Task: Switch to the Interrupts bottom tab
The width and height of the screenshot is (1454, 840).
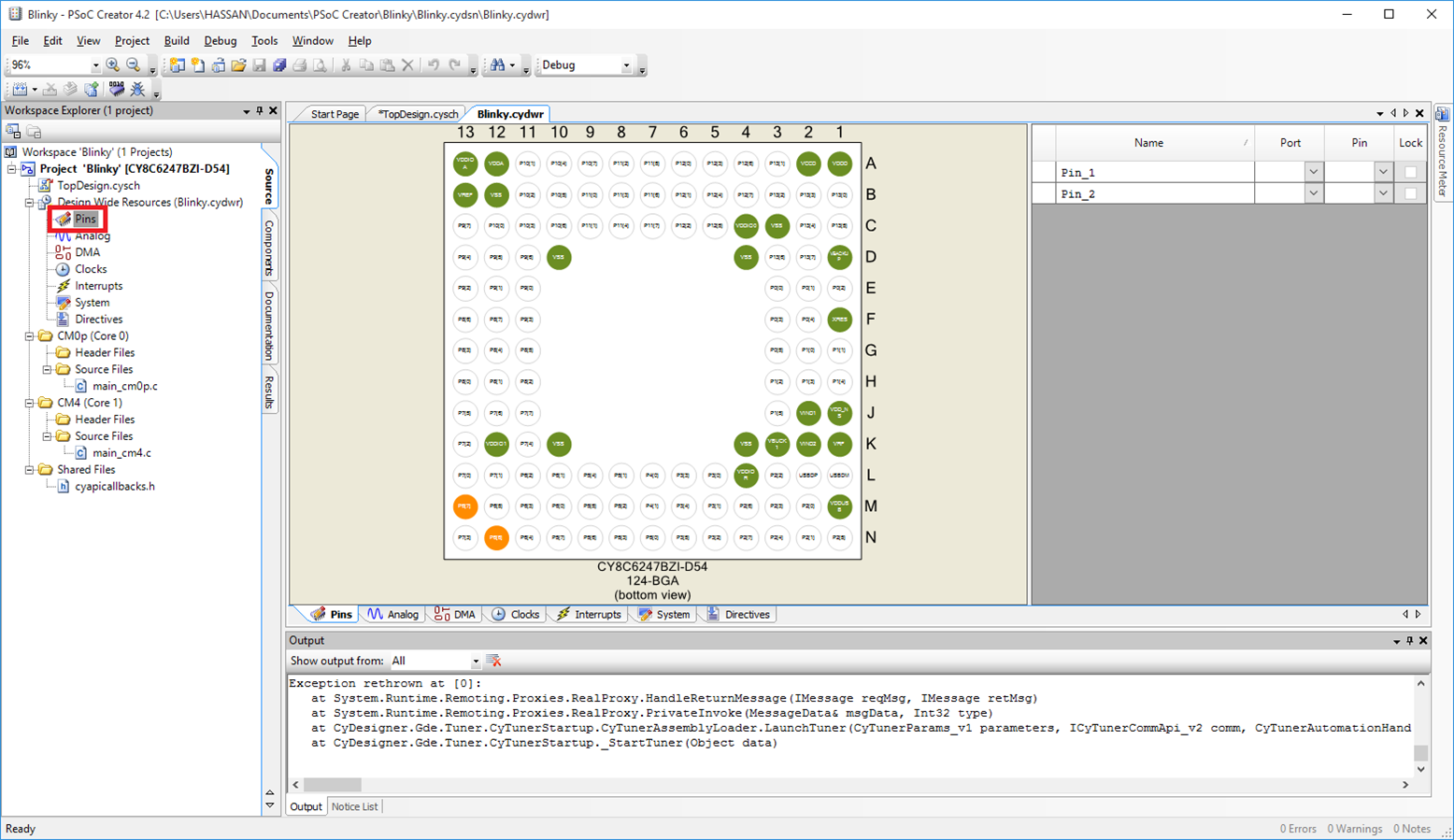Action: click(x=589, y=615)
